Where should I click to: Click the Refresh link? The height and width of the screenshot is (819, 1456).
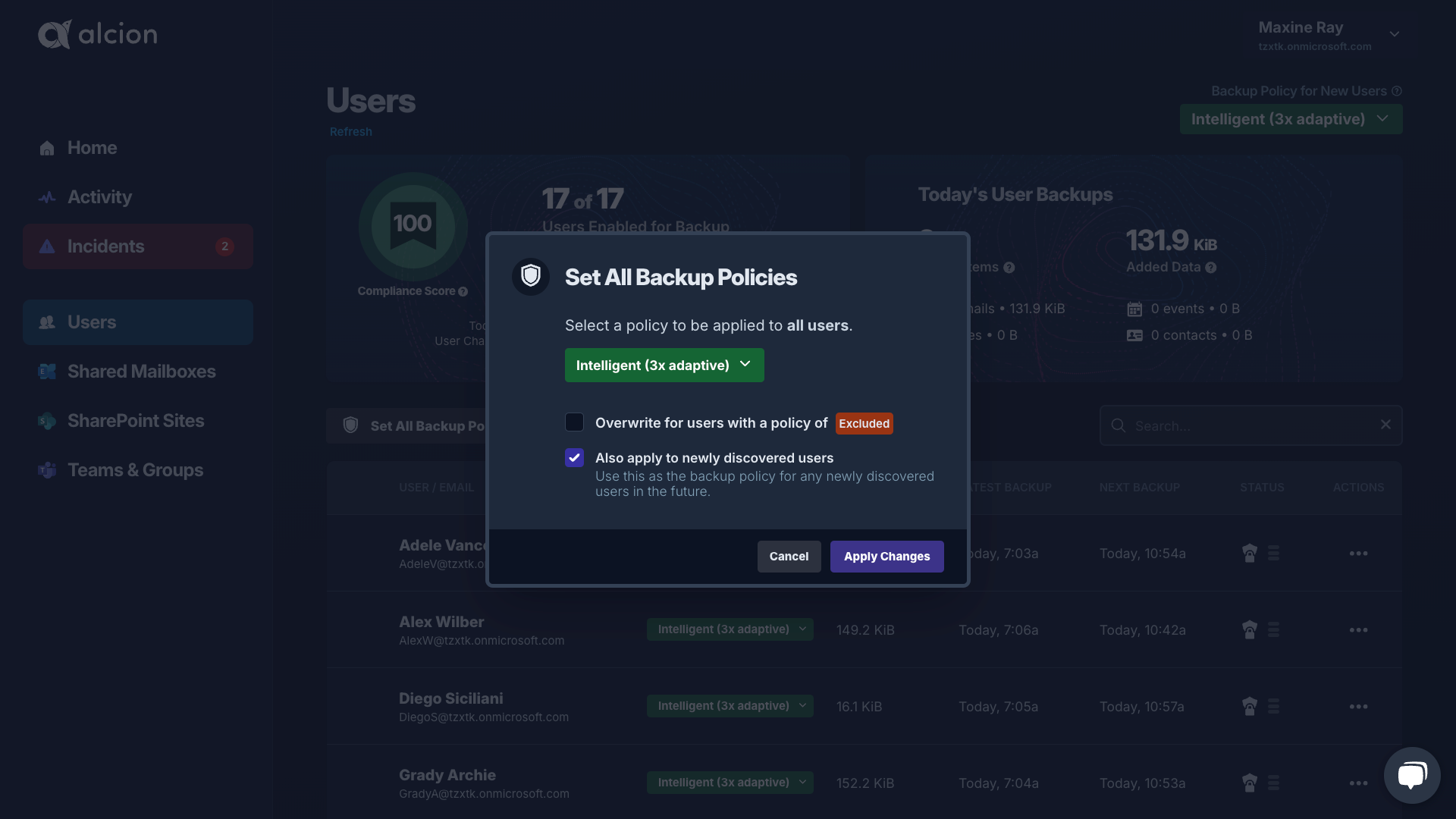(x=350, y=132)
